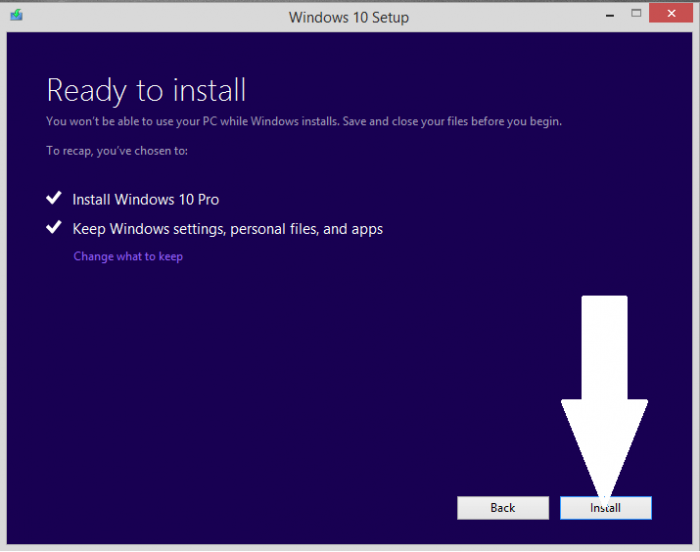Click Keep Windows settings, personal files, and apps
Screen dimensions: 700x552
[228, 229]
